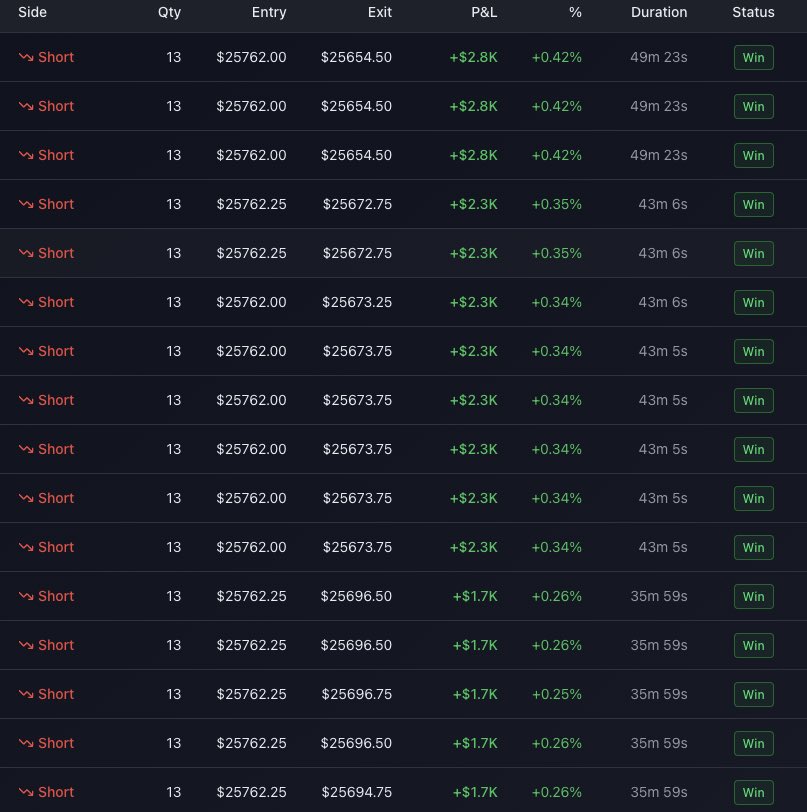Viewport: 807px width, 812px height.
Task: Click the Win badge in the $25696.75 exit row
Action: pyautogui.click(x=754, y=694)
